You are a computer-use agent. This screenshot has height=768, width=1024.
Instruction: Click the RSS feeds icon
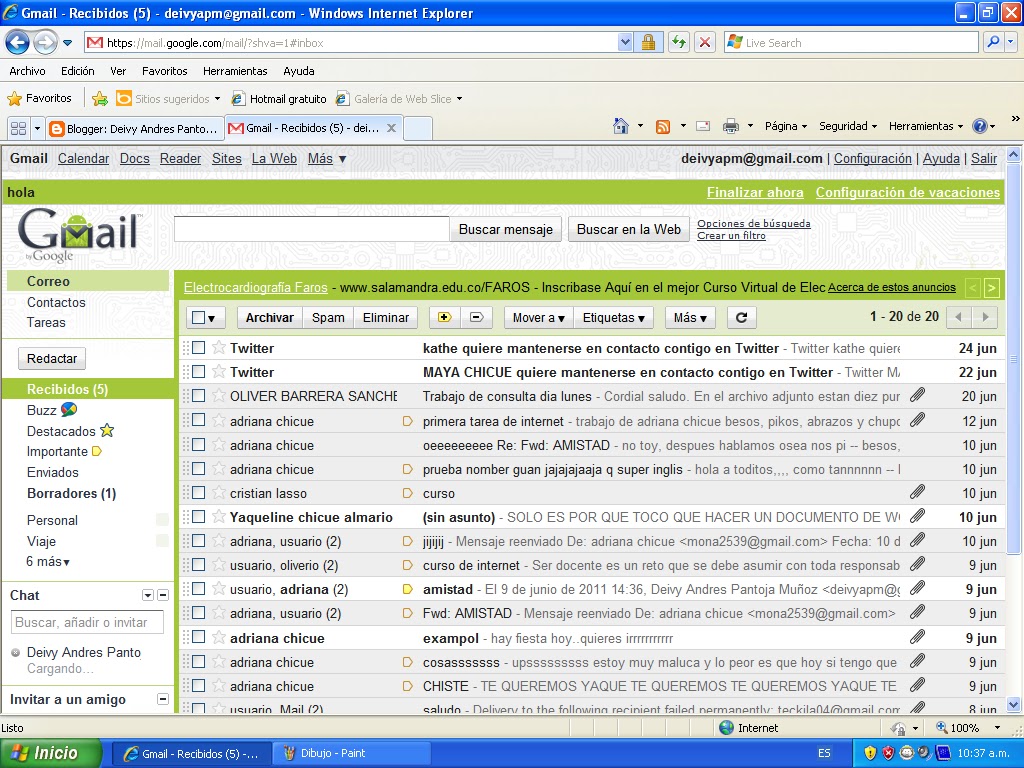[x=663, y=126]
